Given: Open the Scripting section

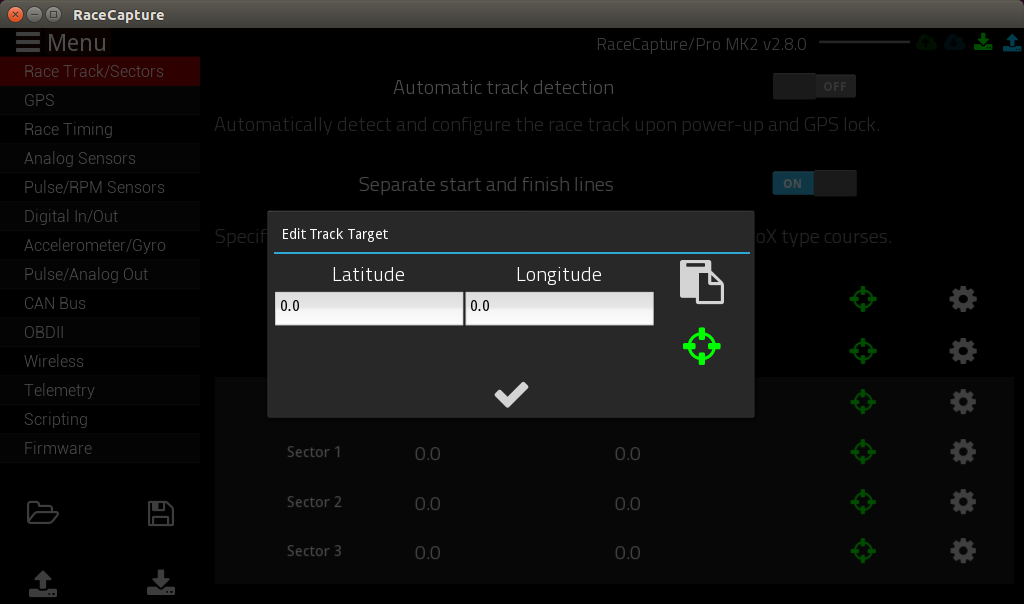Looking at the screenshot, I should 100,419.
